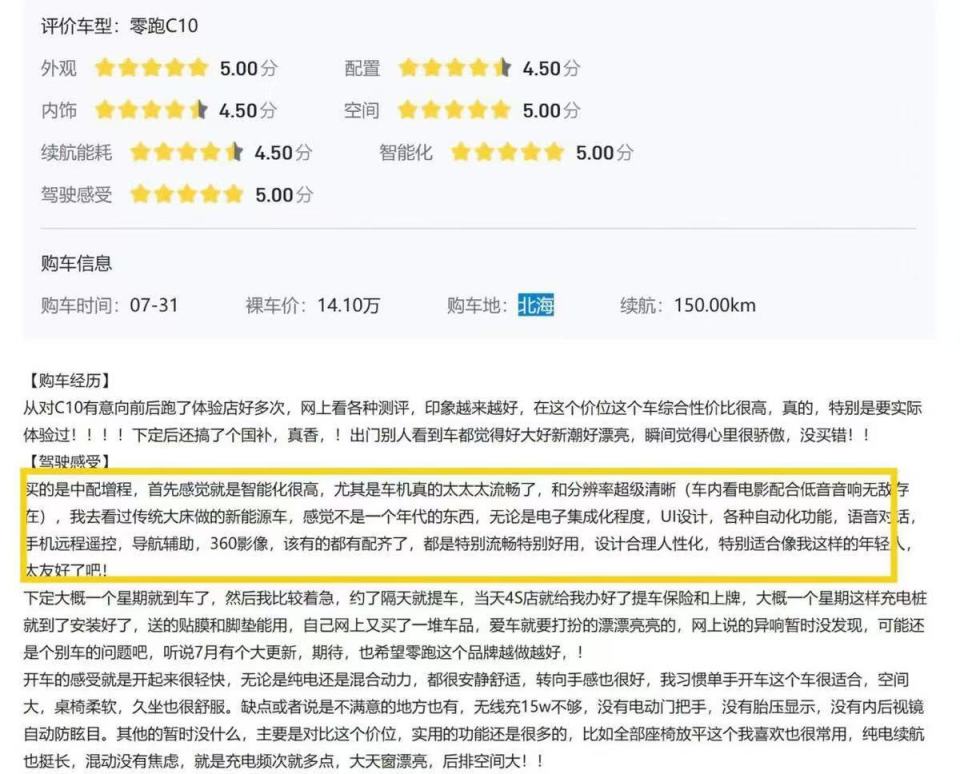
Task: Click the 续航 label beside 150.00km
Action: [641, 305]
